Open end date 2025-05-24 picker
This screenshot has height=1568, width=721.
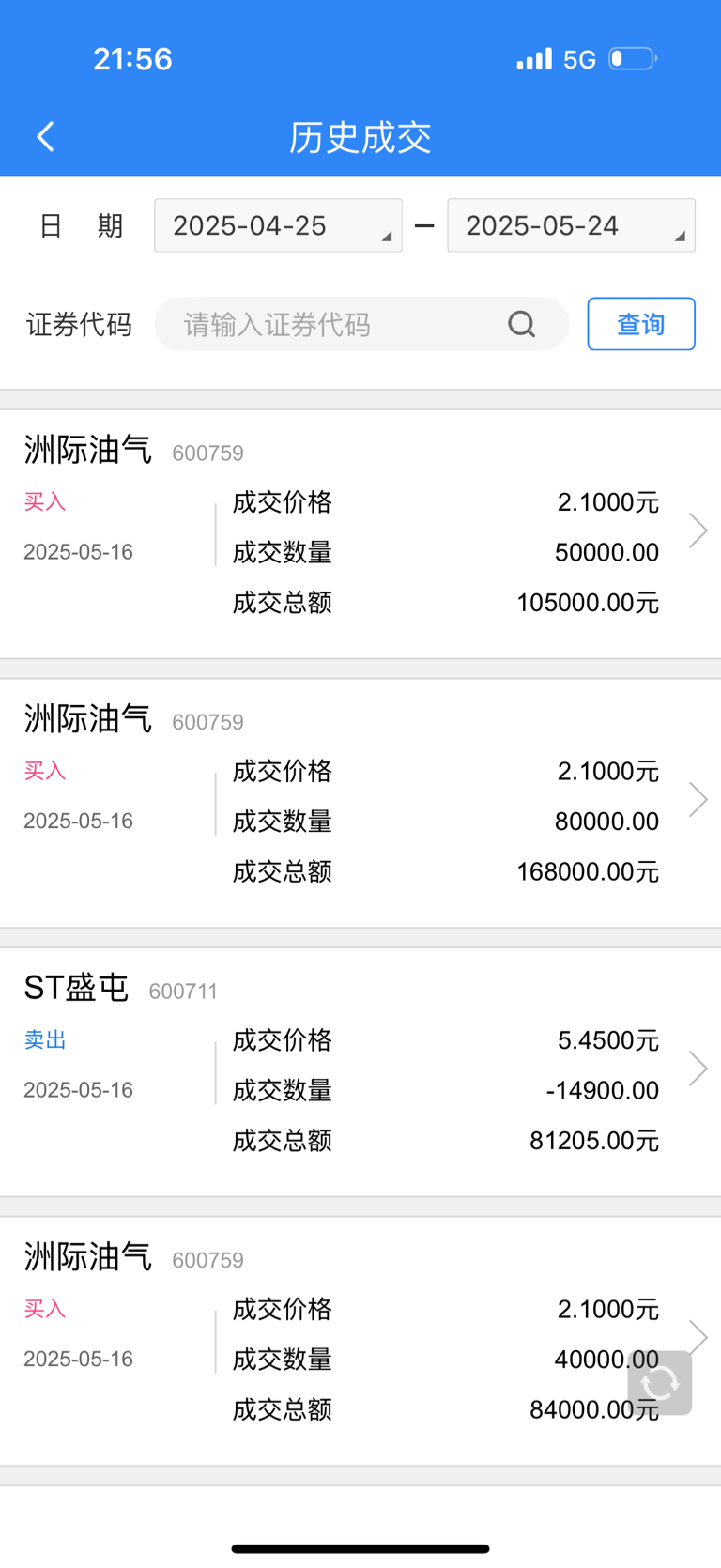coord(571,225)
